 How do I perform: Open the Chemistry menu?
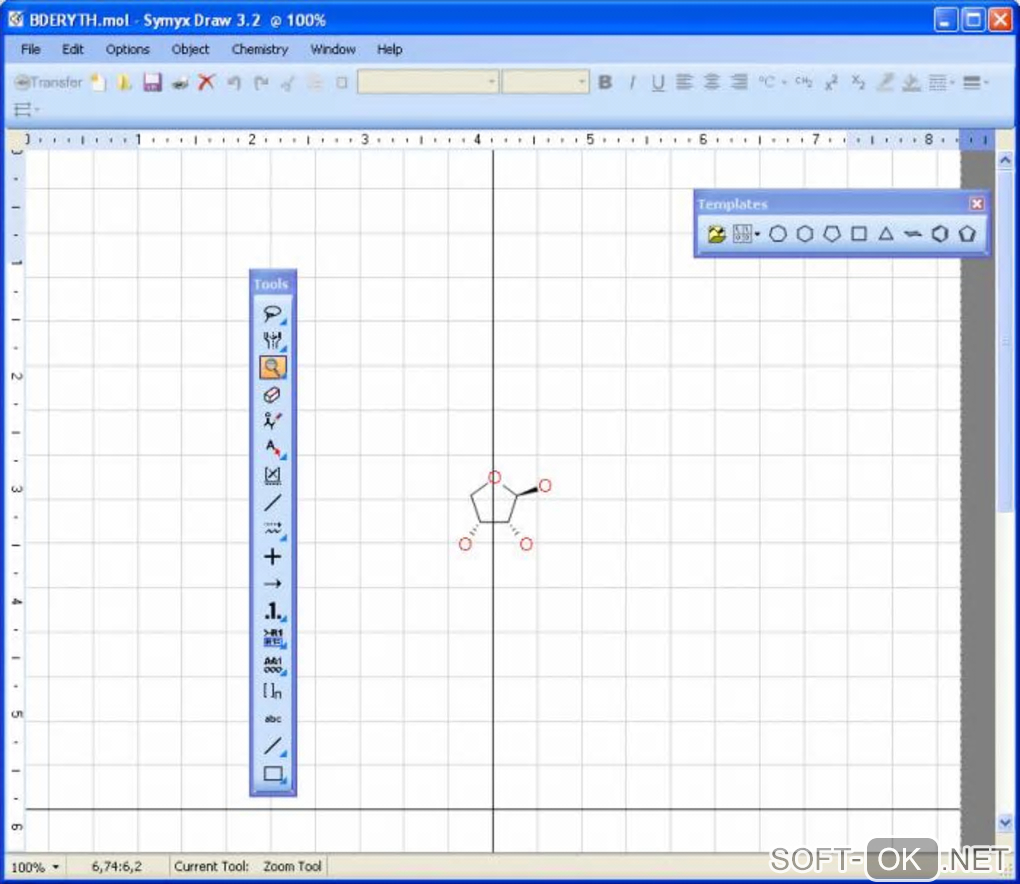[260, 49]
